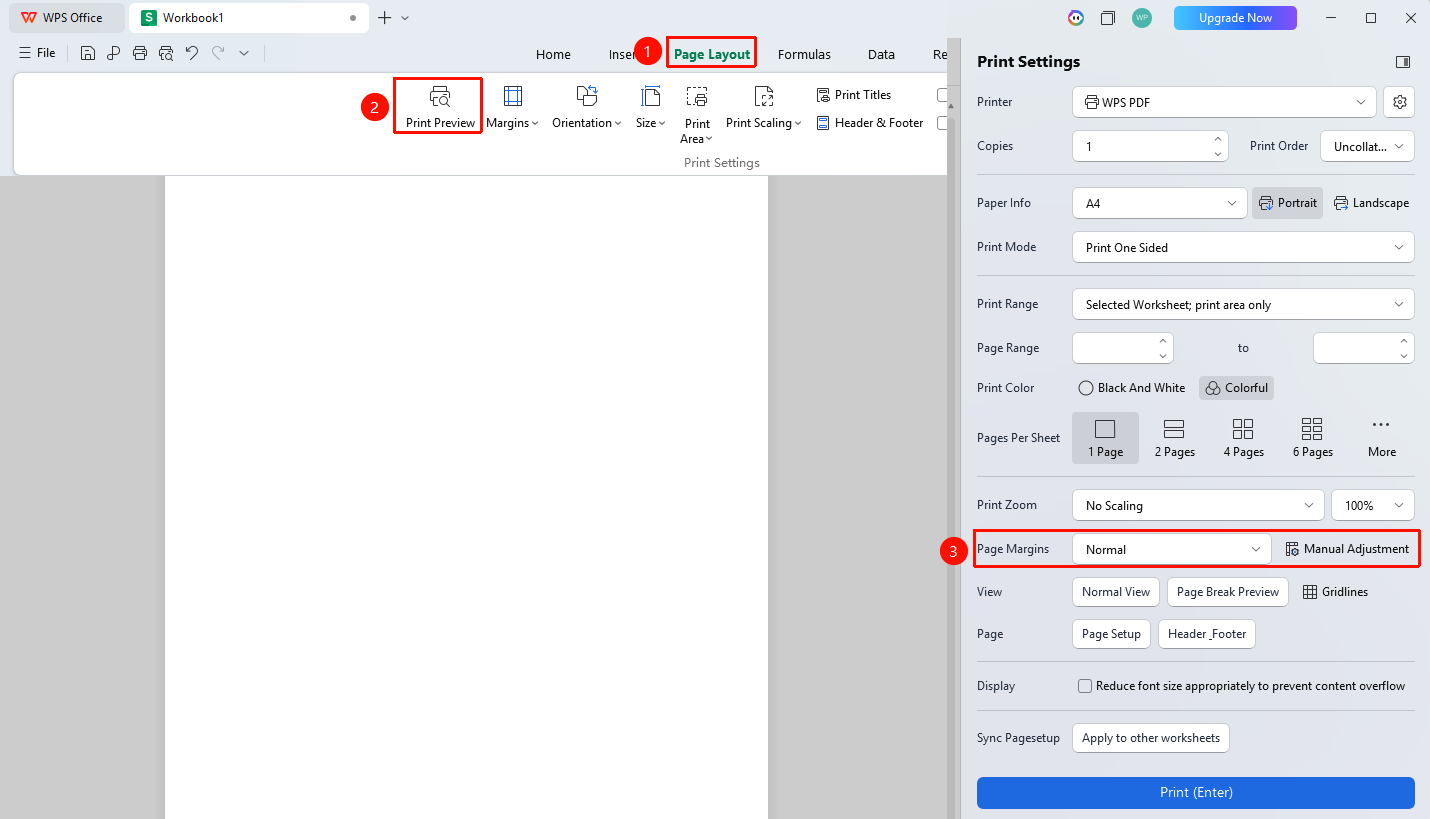Click Manual Adjustment margins icon
Image resolution: width=1430 pixels, height=819 pixels.
pos(1292,549)
